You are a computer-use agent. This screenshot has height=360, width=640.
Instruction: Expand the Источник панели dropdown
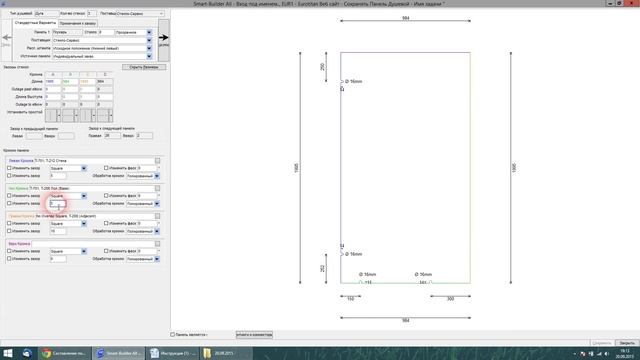click(x=149, y=56)
